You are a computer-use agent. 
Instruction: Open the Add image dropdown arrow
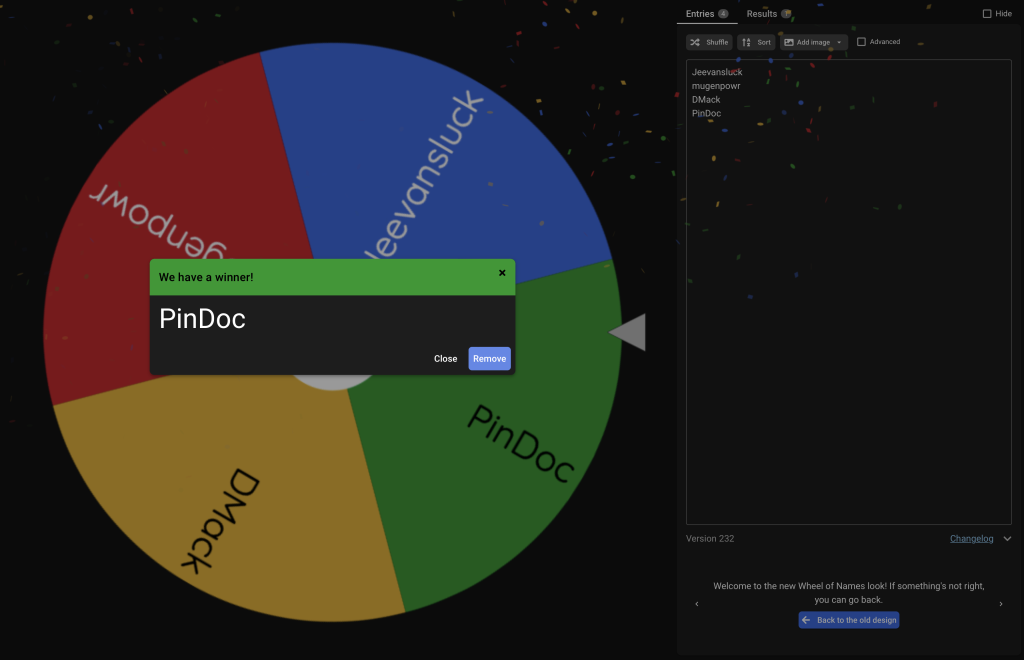point(839,42)
